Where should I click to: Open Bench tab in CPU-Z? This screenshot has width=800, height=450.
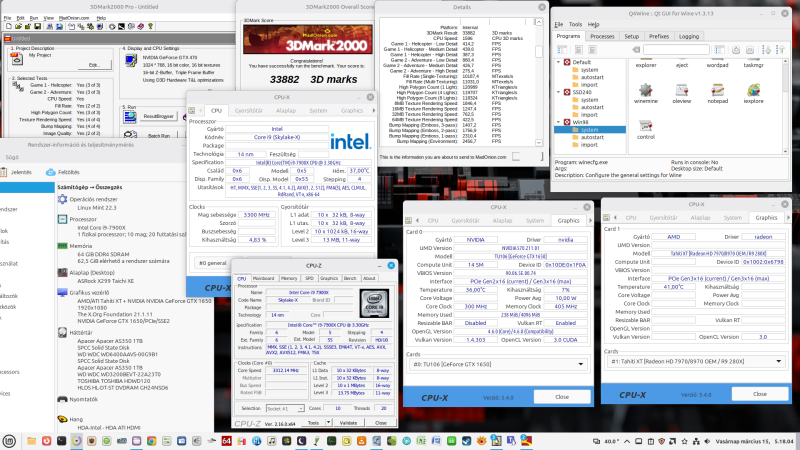[x=350, y=278]
